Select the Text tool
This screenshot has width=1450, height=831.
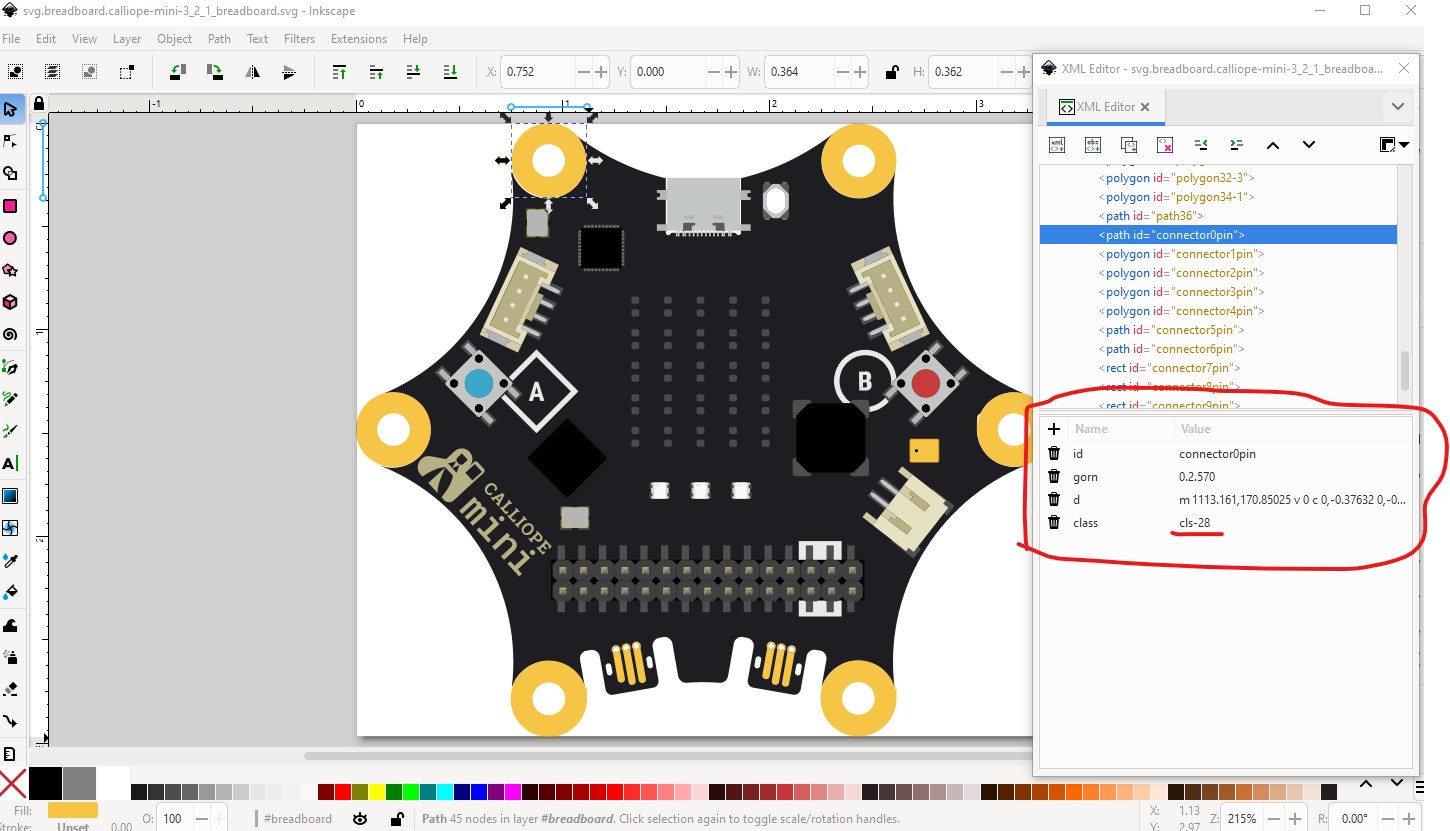pos(10,464)
